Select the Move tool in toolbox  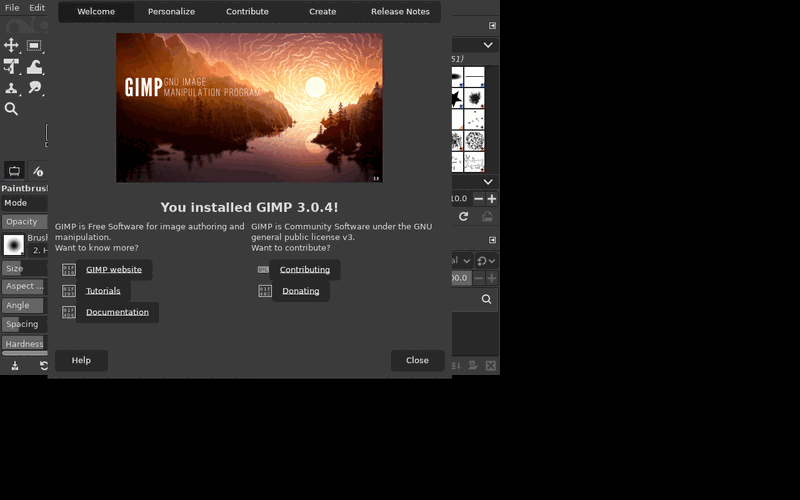coord(11,45)
